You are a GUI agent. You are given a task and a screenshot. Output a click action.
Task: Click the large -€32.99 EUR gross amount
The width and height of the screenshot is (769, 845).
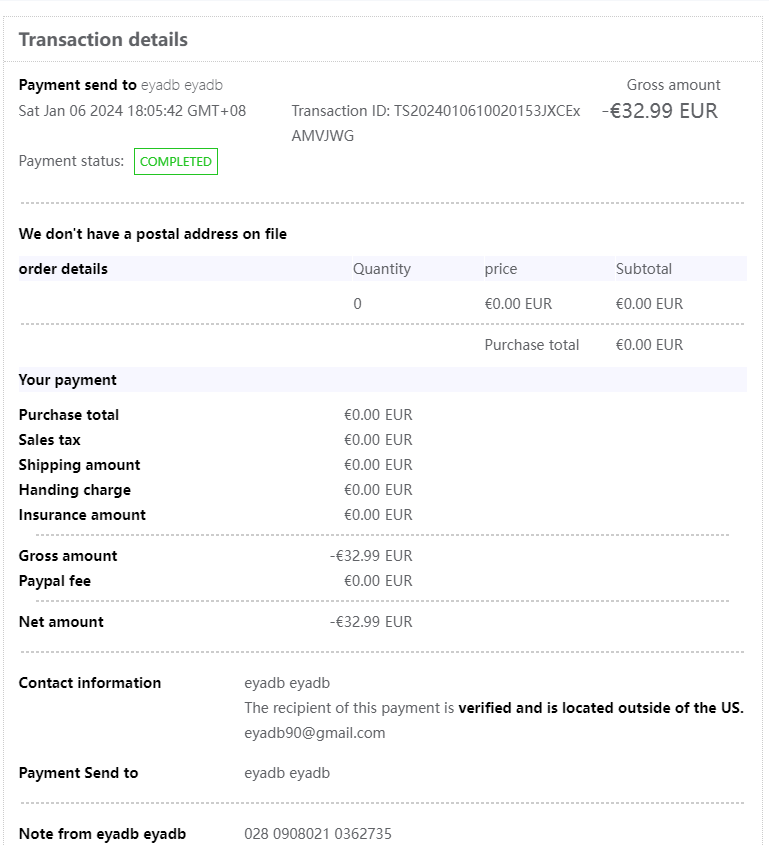(660, 111)
